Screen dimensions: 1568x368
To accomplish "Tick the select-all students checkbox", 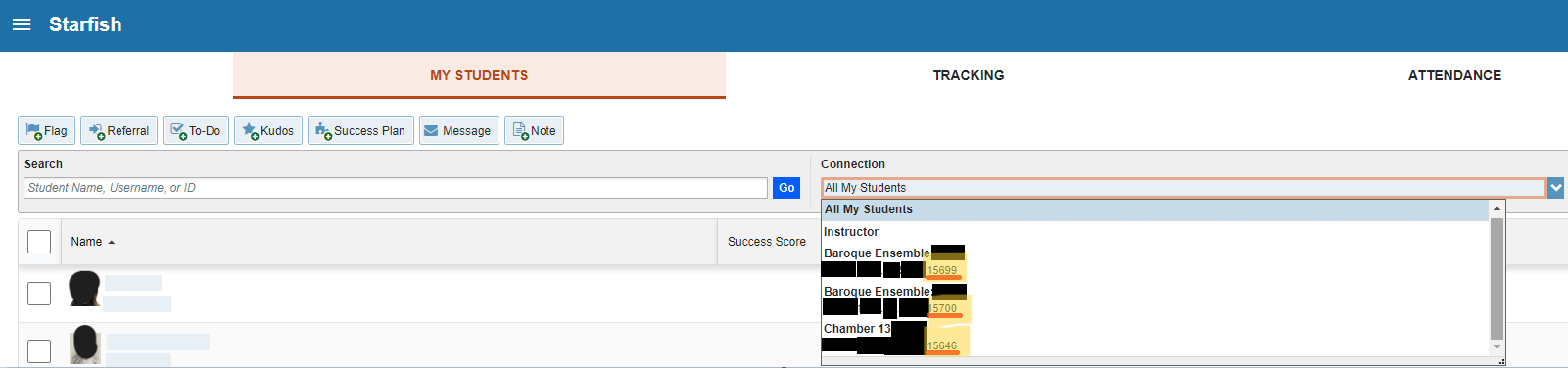I will 39,242.
